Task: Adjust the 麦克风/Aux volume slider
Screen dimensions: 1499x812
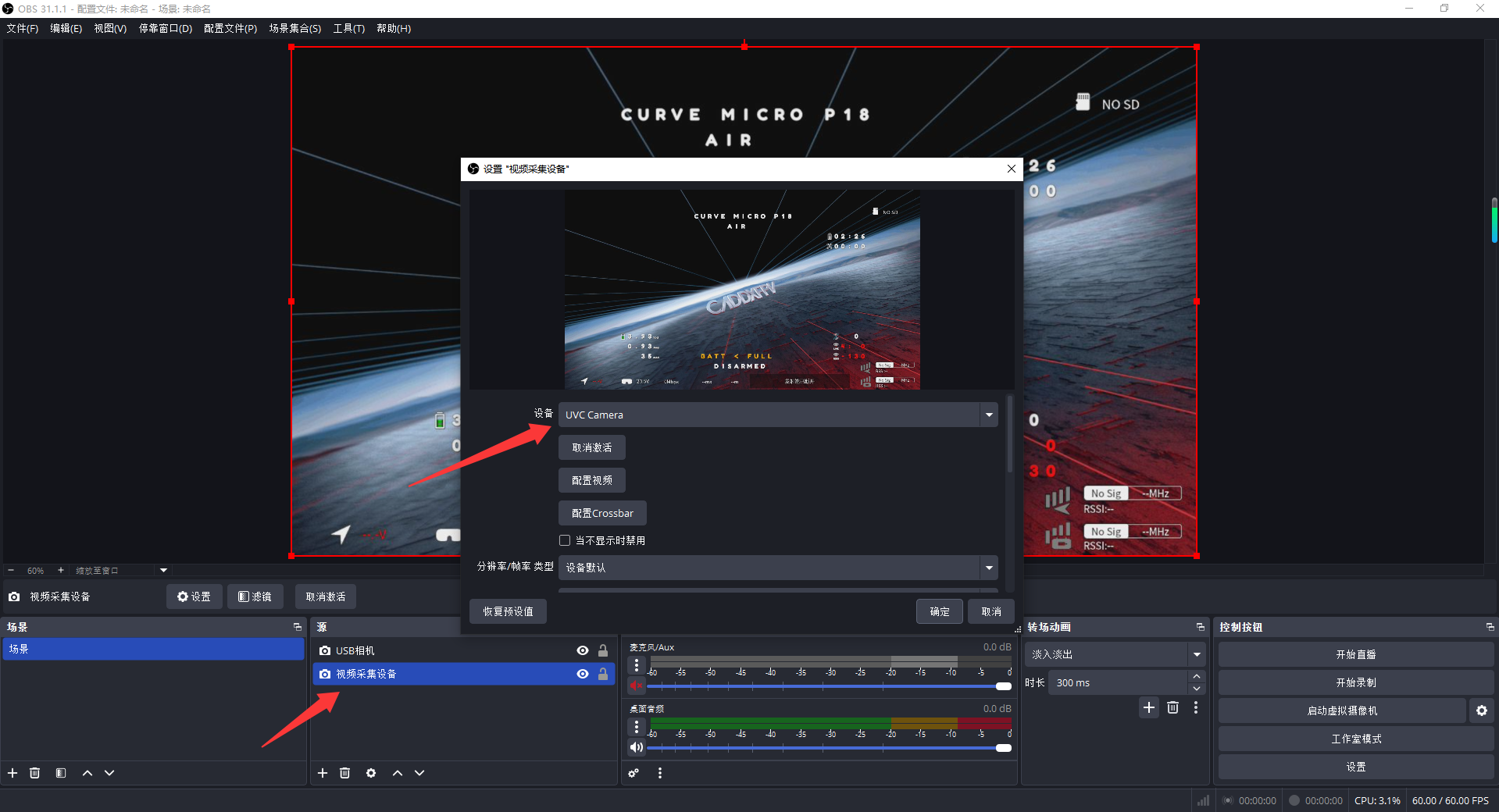Action: pos(830,686)
